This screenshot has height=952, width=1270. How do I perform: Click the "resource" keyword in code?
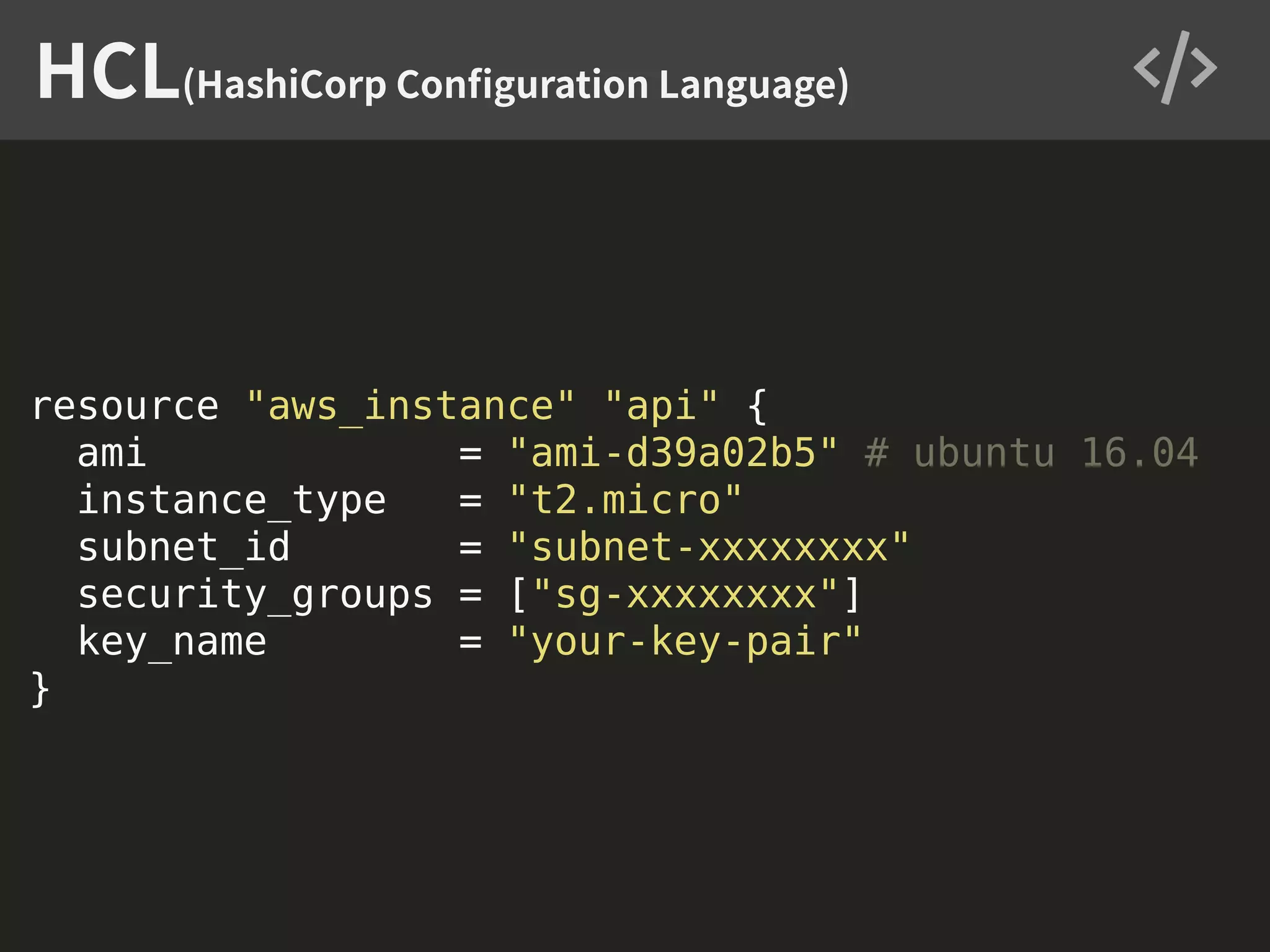pyautogui.click(x=125, y=407)
